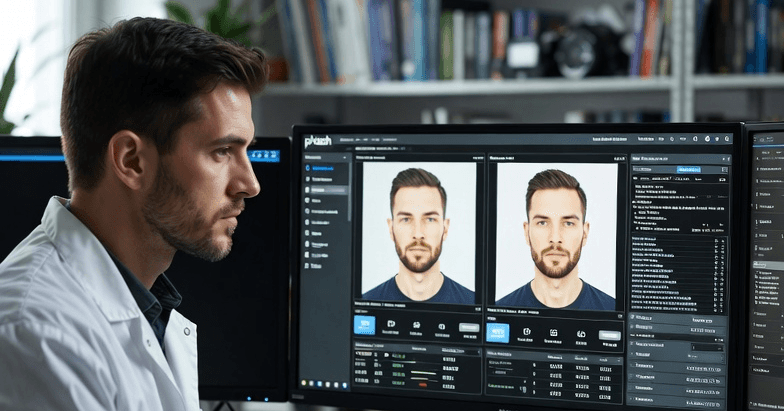The height and width of the screenshot is (411, 784).
Task: Expand the first collapsible section below the right panel list
Action: tap(676, 319)
